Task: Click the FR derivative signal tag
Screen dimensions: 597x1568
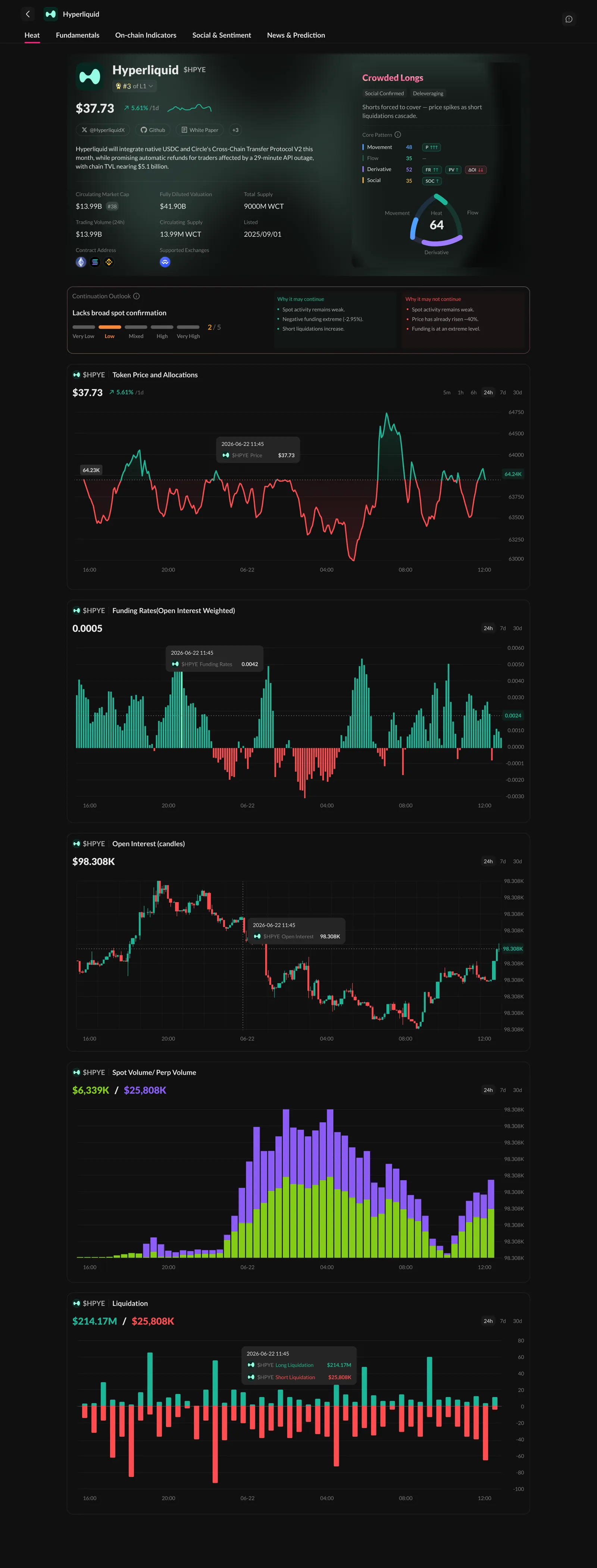Action: 432,170
